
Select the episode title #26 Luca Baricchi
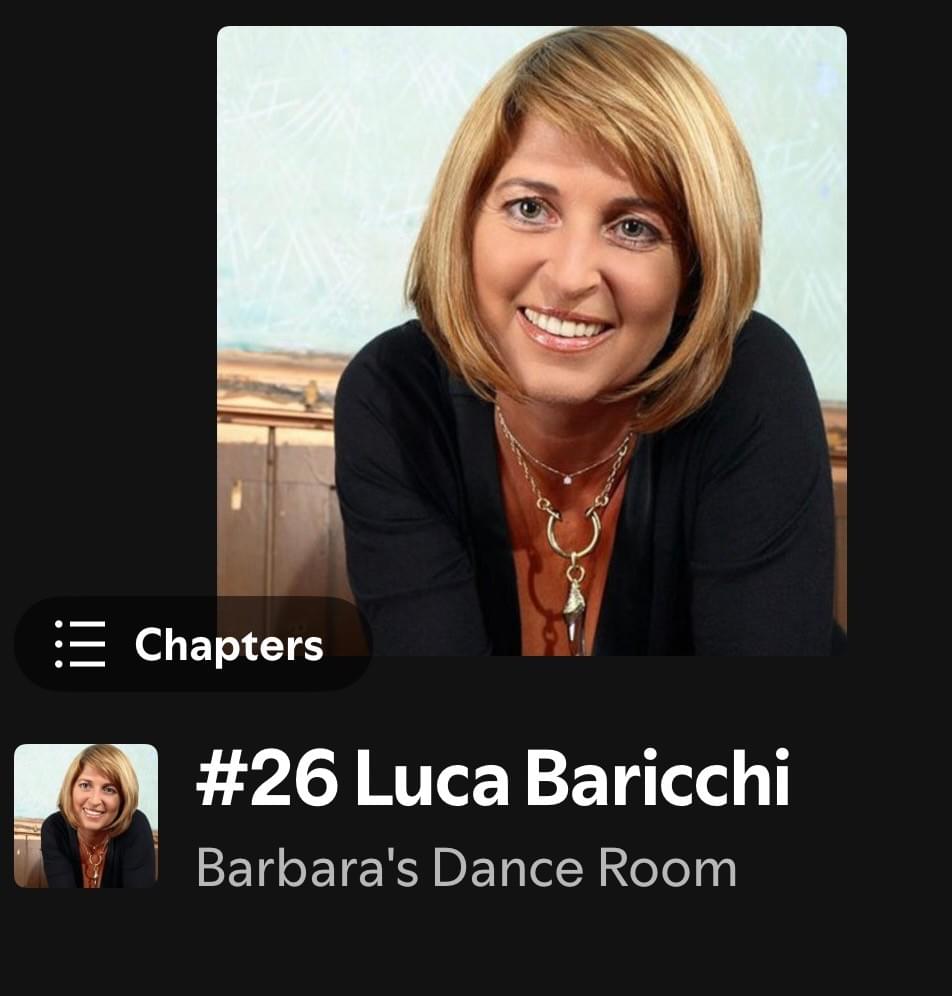coord(493,777)
